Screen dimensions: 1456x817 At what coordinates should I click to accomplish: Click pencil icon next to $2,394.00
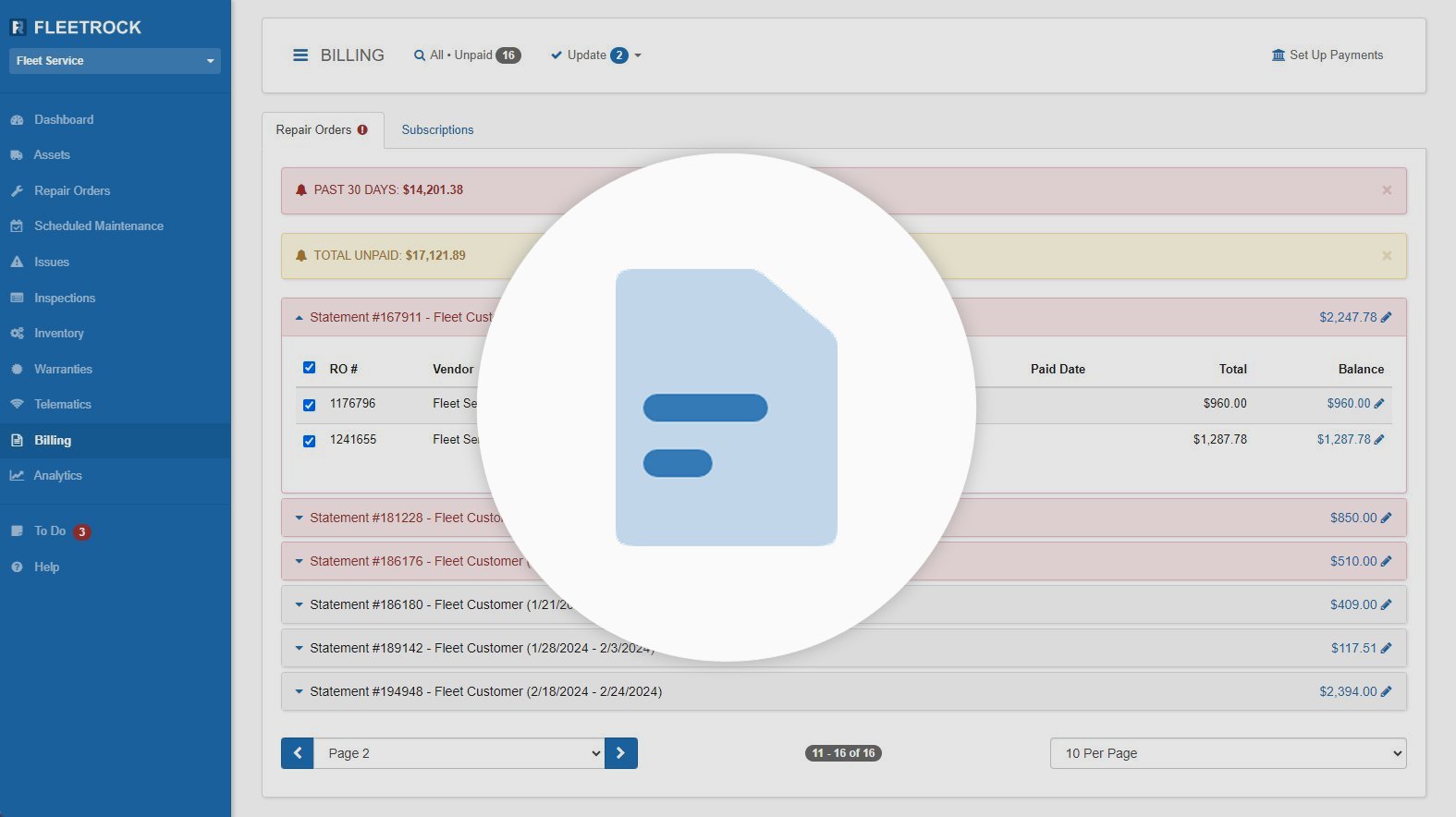click(1386, 692)
